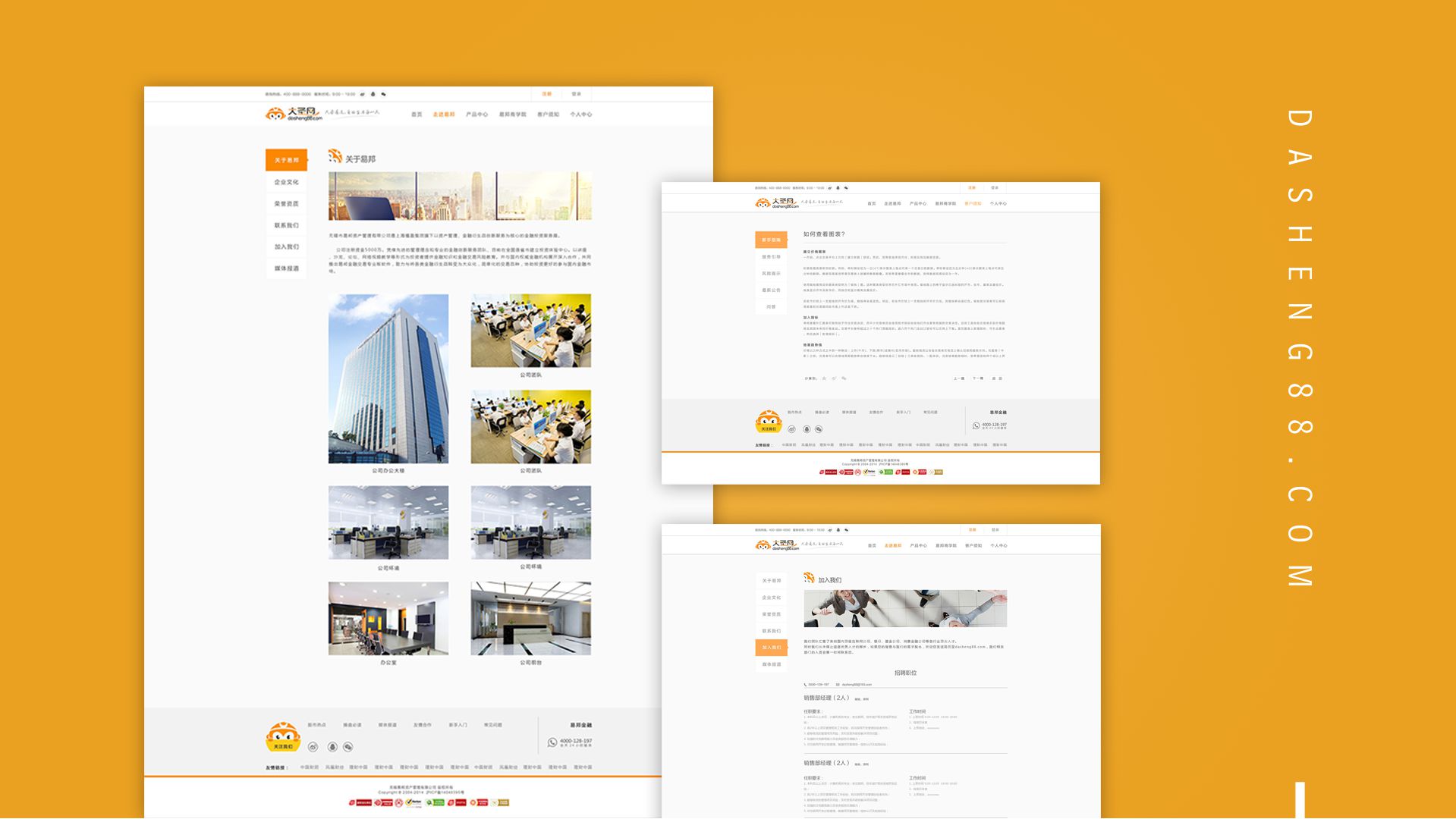Open 个人中心 in the left page navigation
This screenshot has width=1456, height=819.
point(580,115)
